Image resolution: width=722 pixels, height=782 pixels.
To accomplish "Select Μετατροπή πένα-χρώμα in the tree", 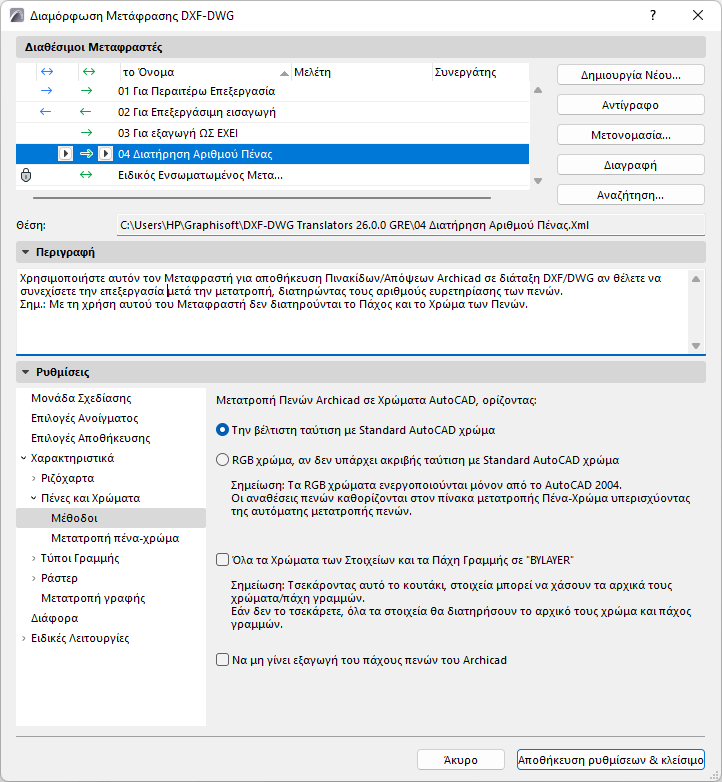I will pos(115,538).
